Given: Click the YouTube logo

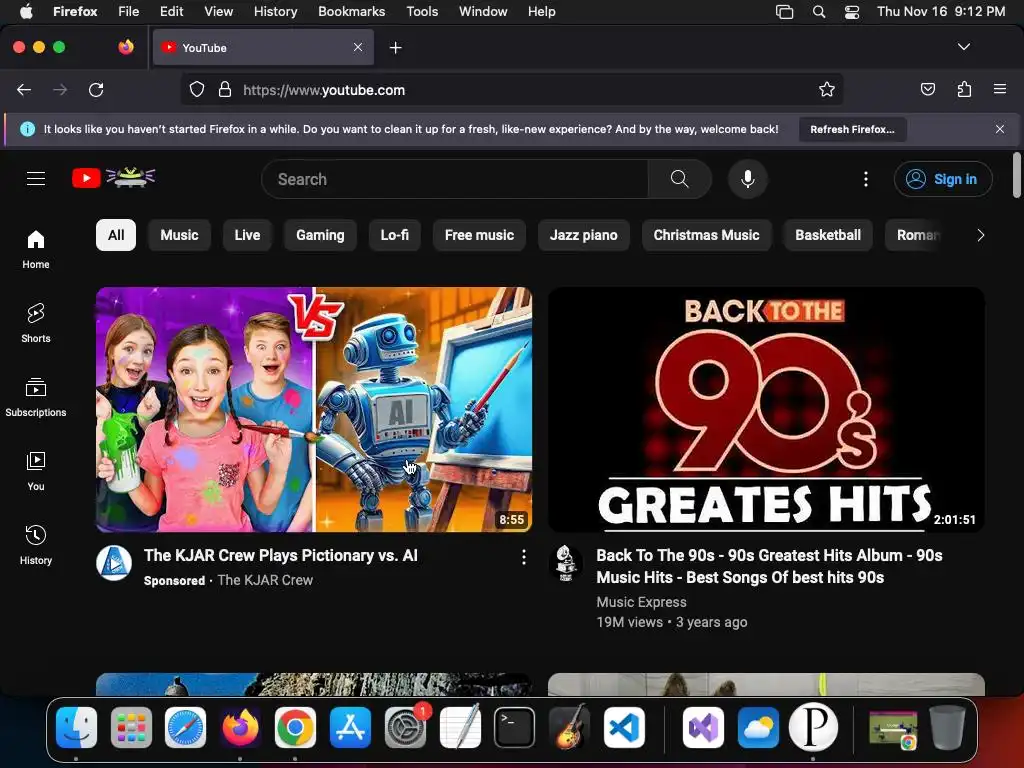Looking at the screenshot, I should point(114,178).
